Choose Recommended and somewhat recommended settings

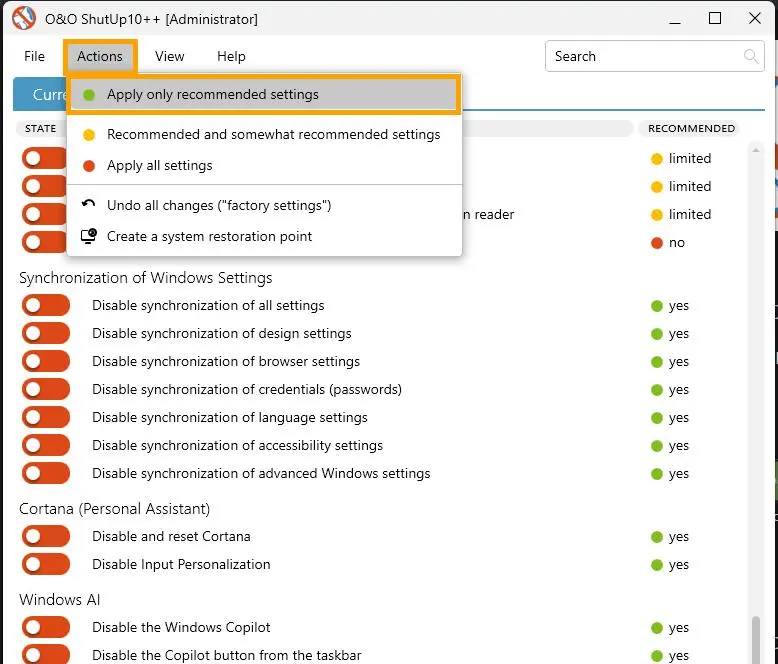pyautogui.click(x=263, y=134)
